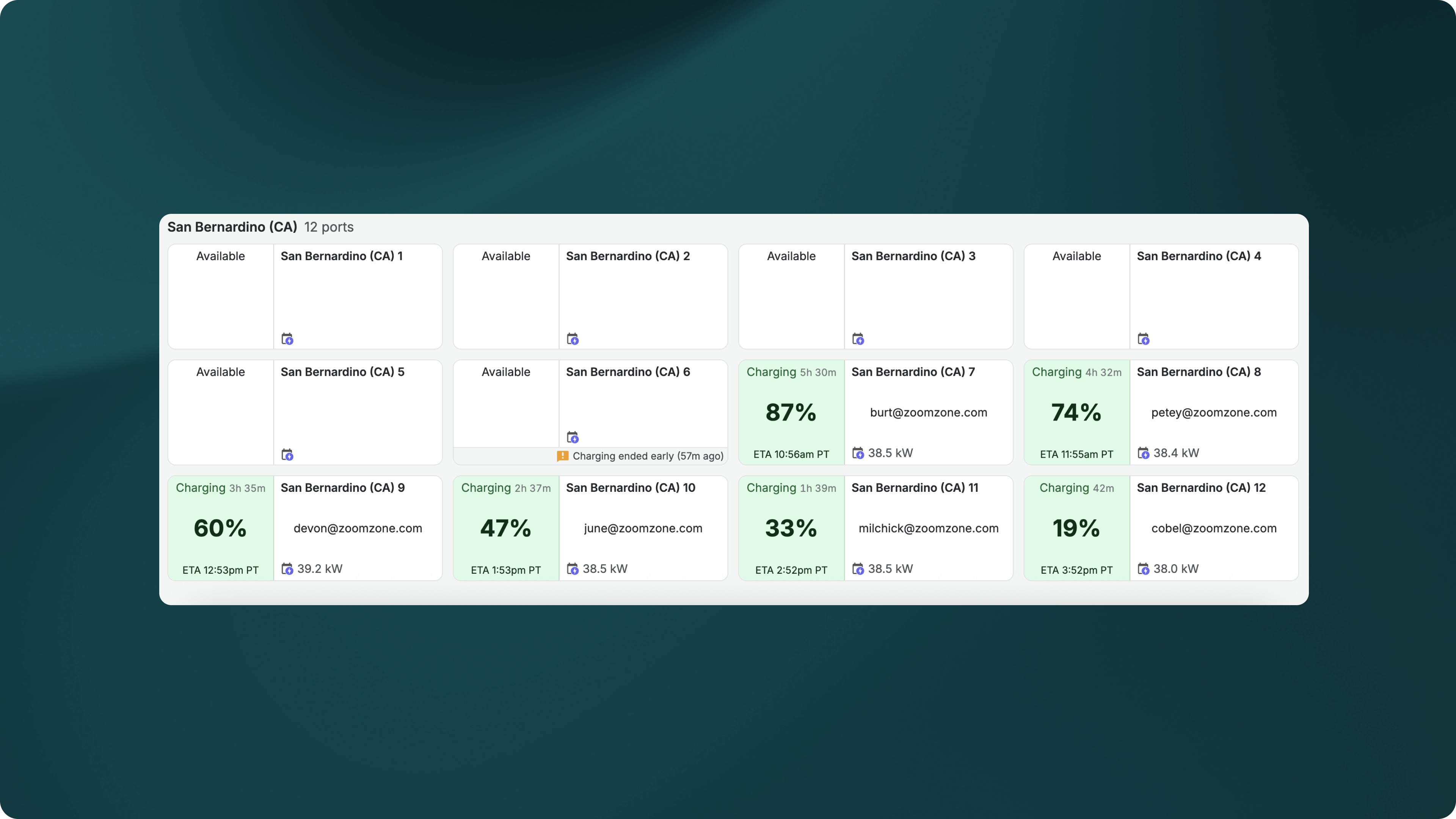Click the San Bernardino (CA) site heading
Image resolution: width=1456 pixels, height=819 pixels.
click(x=232, y=227)
